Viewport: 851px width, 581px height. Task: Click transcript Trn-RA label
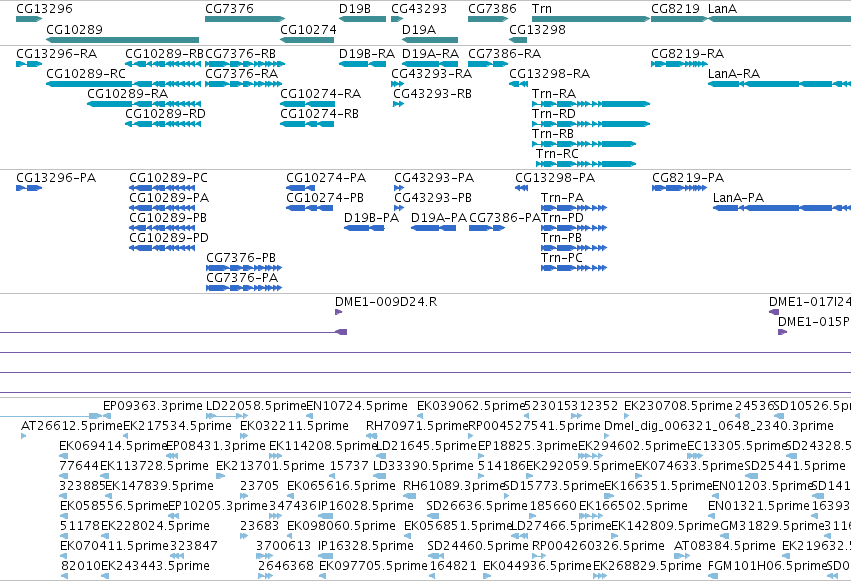(554, 94)
